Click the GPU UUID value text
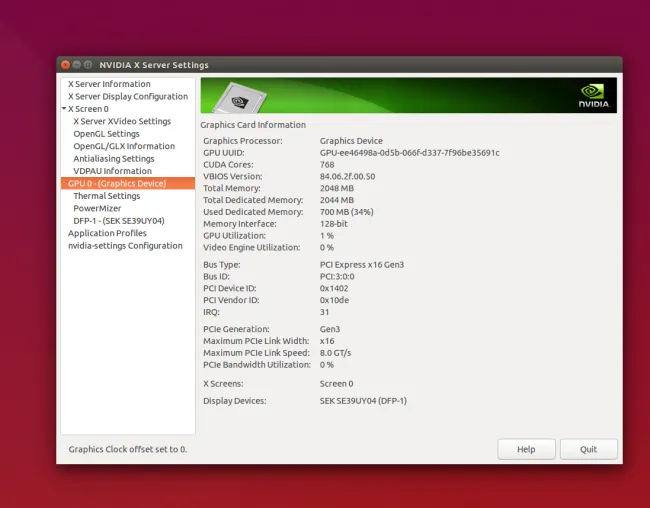This screenshot has width=650, height=508. click(409, 153)
